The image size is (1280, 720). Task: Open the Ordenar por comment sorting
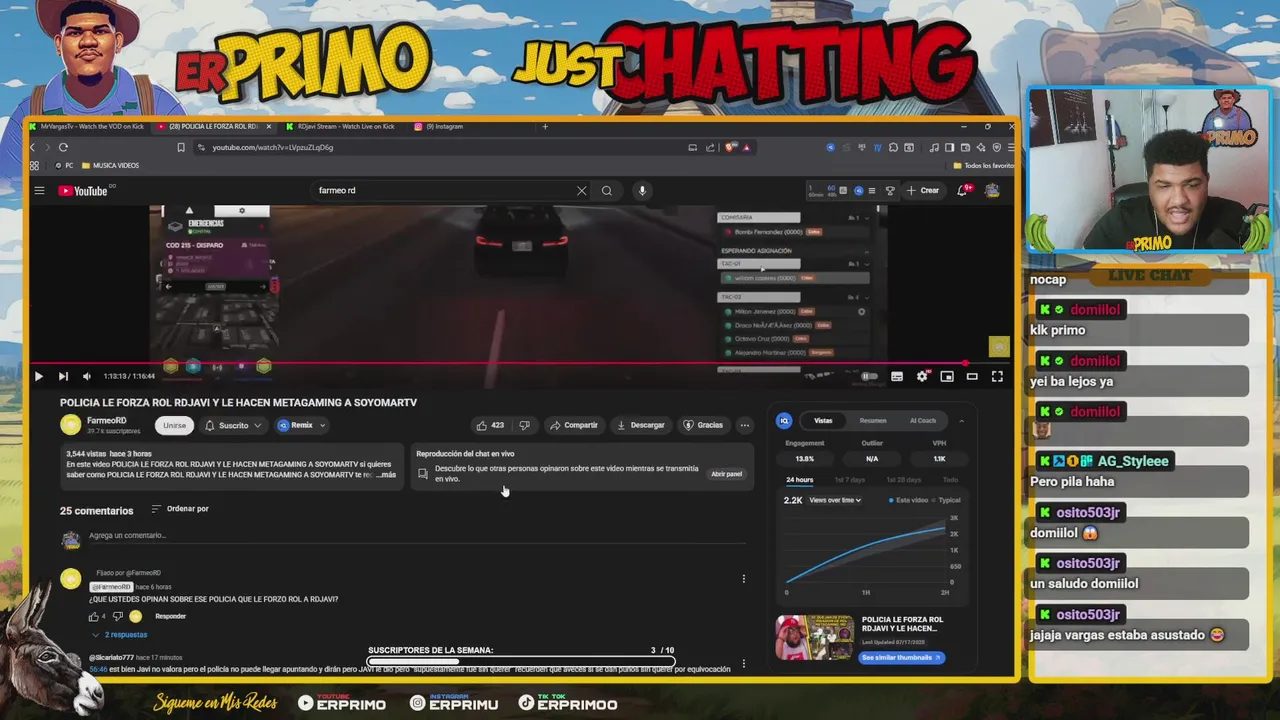click(x=180, y=509)
